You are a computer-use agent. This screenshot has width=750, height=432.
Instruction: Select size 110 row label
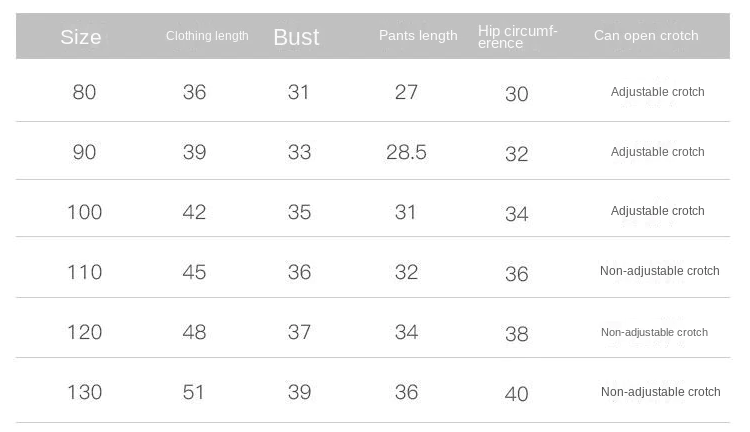pyautogui.click(x=85, y=272)
